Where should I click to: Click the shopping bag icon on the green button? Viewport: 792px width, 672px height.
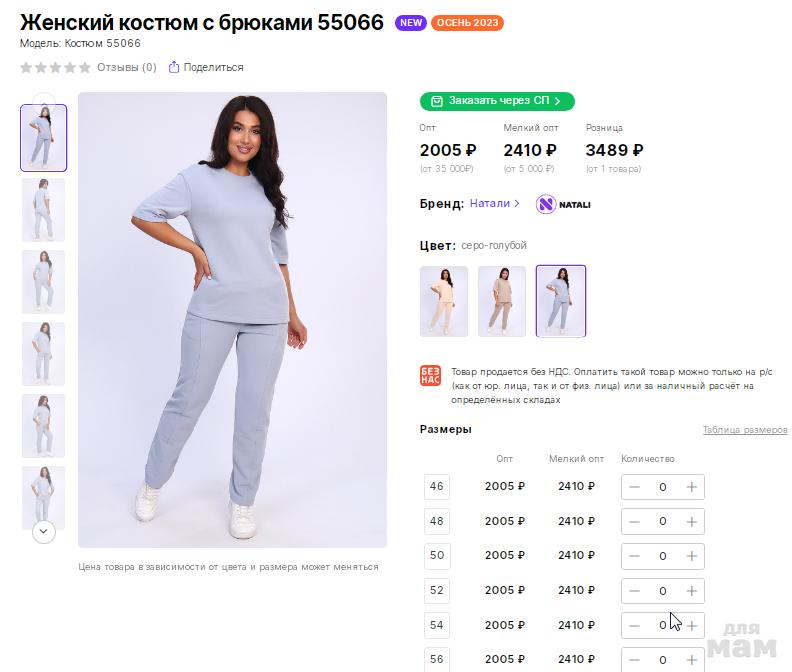(x=437, y=101)
